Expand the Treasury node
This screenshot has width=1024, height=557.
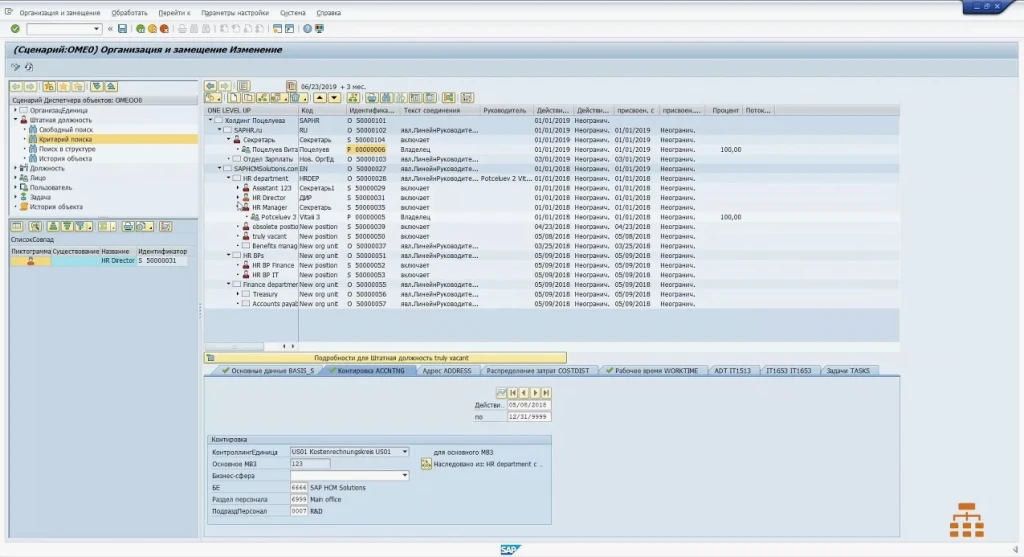click(x=238, y=294)
